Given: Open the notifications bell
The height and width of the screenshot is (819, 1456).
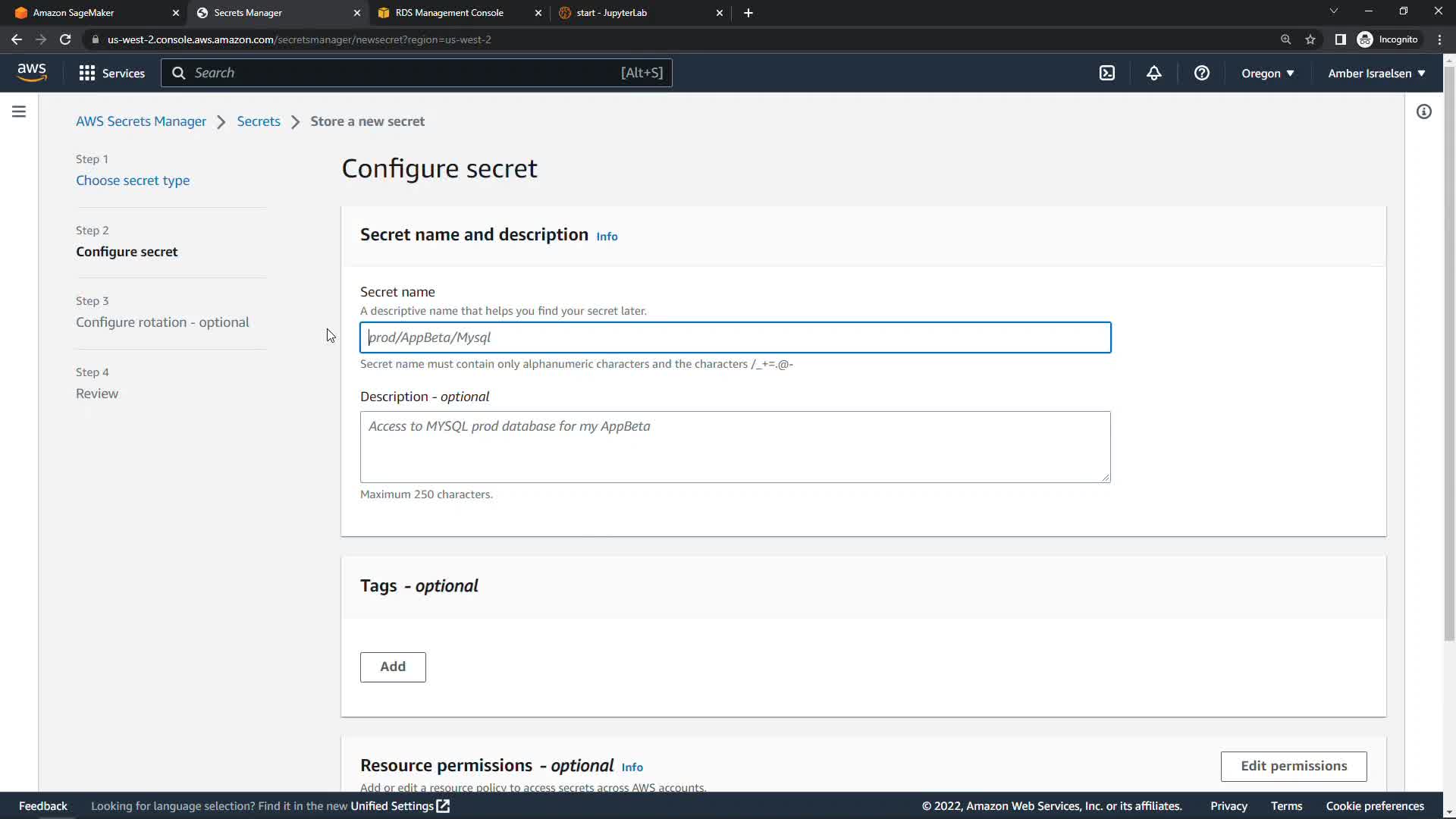Looking at the screenshot, I should click(x=1153, y=73).
